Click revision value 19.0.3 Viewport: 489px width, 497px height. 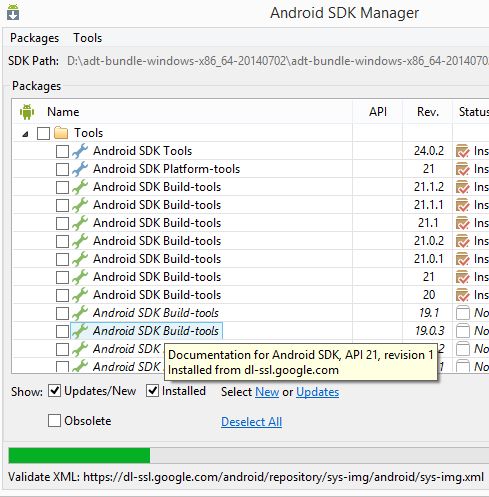click(x=430, y=331)
